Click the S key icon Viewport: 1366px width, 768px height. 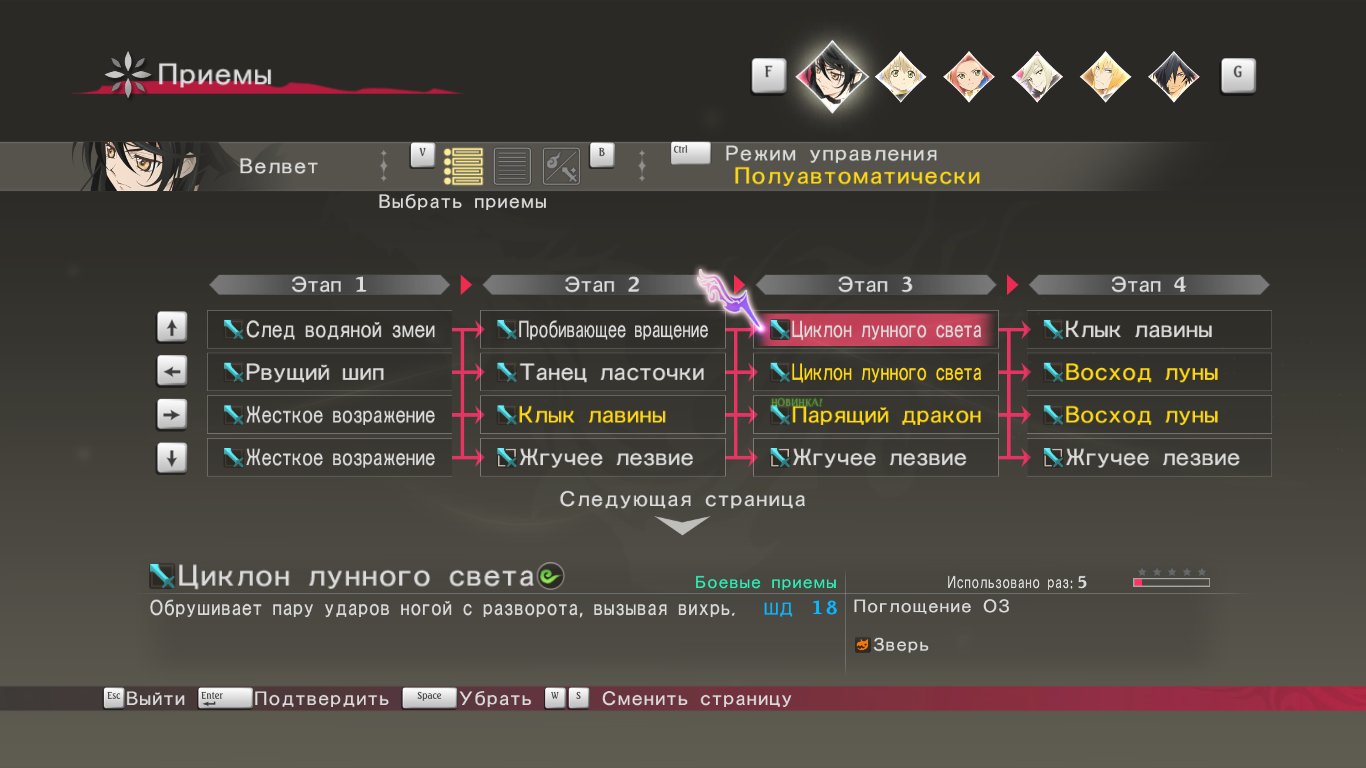[579, 698]
